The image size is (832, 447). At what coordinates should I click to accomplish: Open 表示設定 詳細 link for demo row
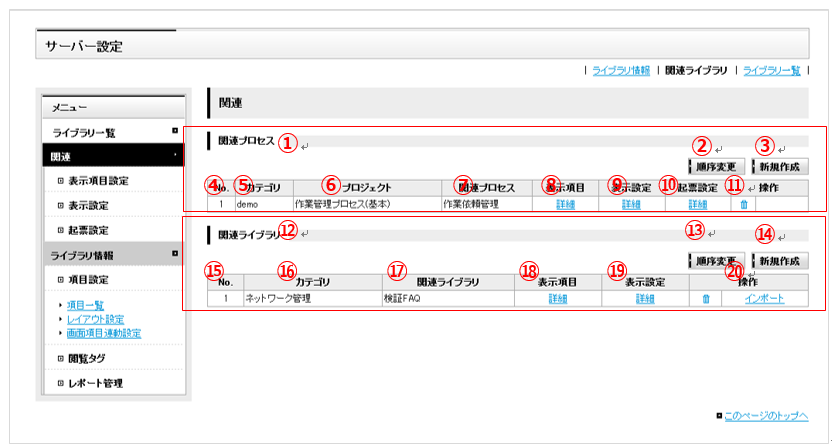[x=631, y=204]
